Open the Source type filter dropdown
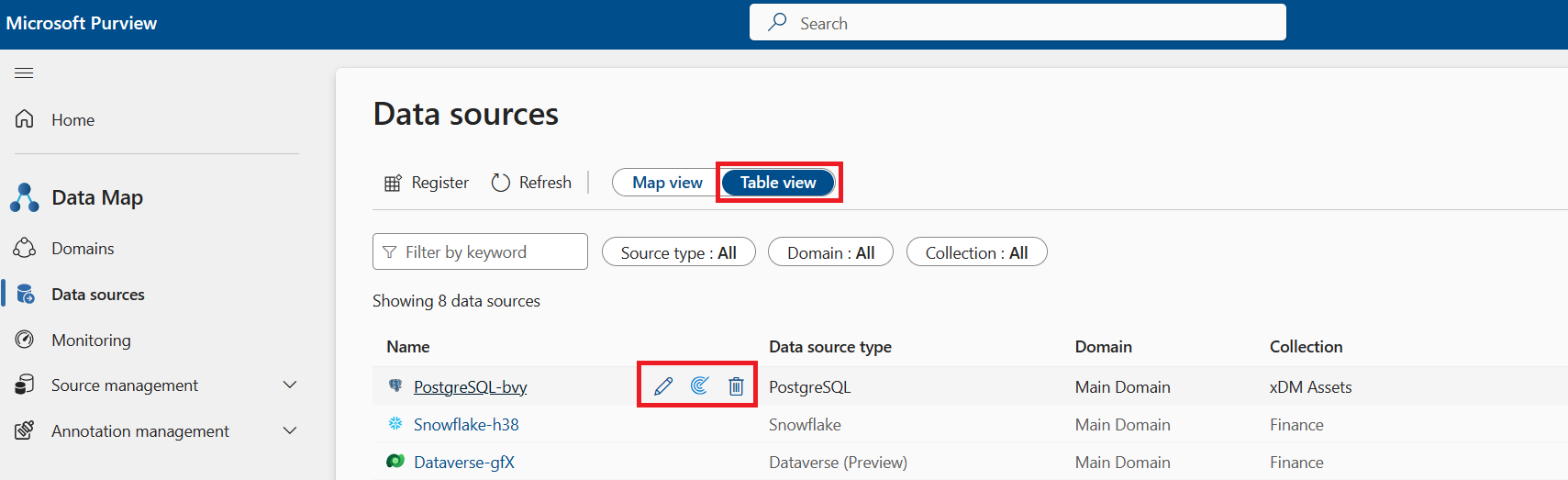The width and height of the screenshot is (1568, 480). tap(679, 252)
